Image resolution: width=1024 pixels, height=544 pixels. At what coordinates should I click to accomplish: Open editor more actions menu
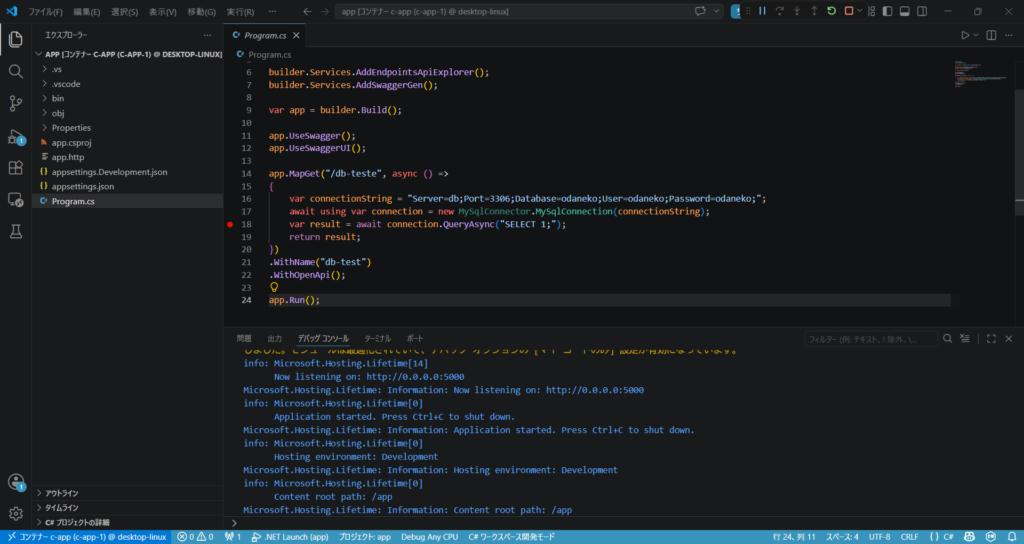click(x=1010, y=35)
